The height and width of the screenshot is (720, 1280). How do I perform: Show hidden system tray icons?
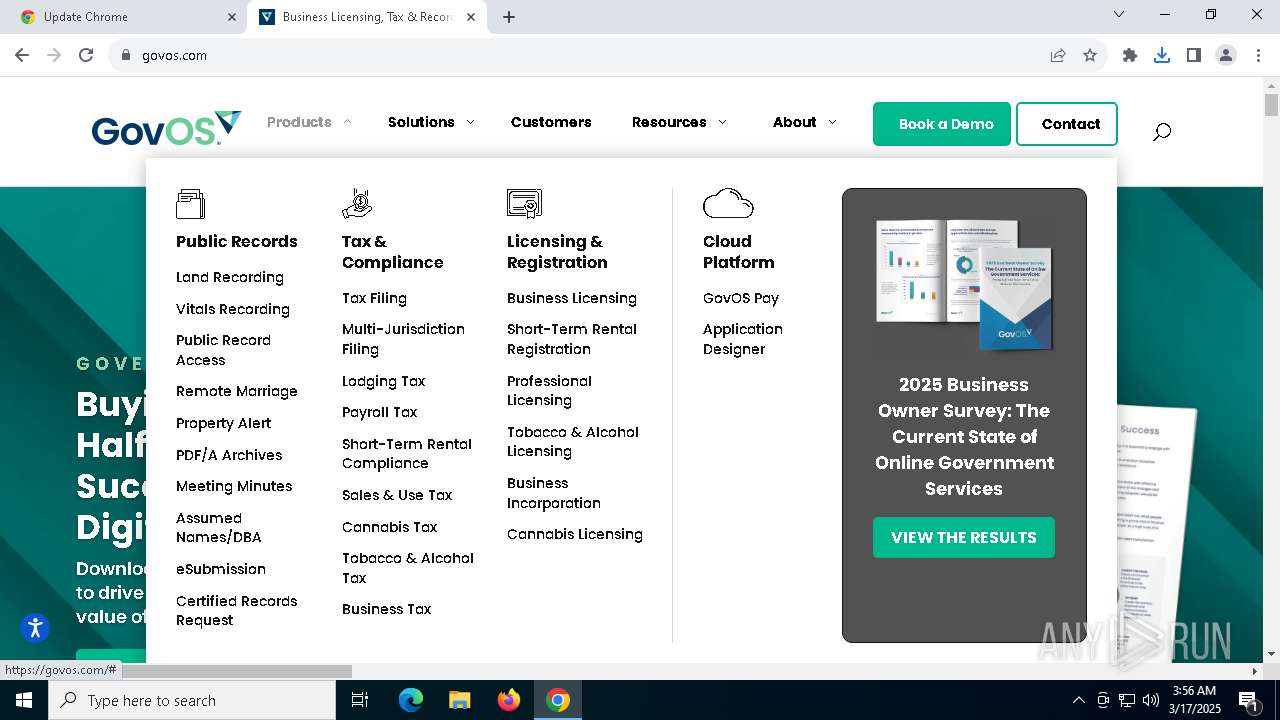pos(1078,700)
